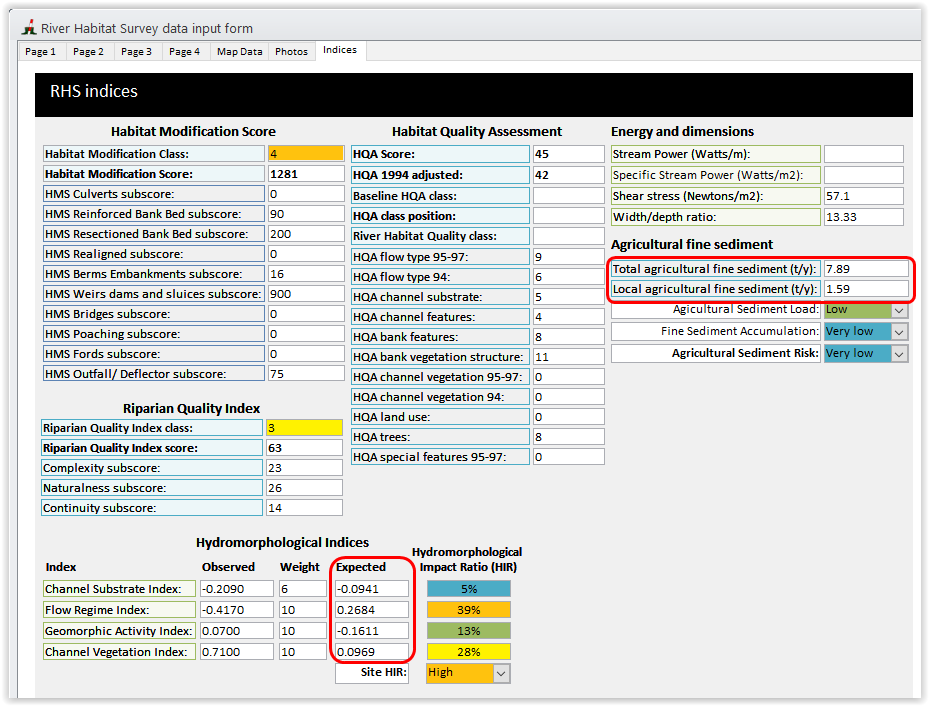929x706 pixels.
Task: Switch to the Page 1 tab
Action: pyautogui.click(x=41, y=52)
